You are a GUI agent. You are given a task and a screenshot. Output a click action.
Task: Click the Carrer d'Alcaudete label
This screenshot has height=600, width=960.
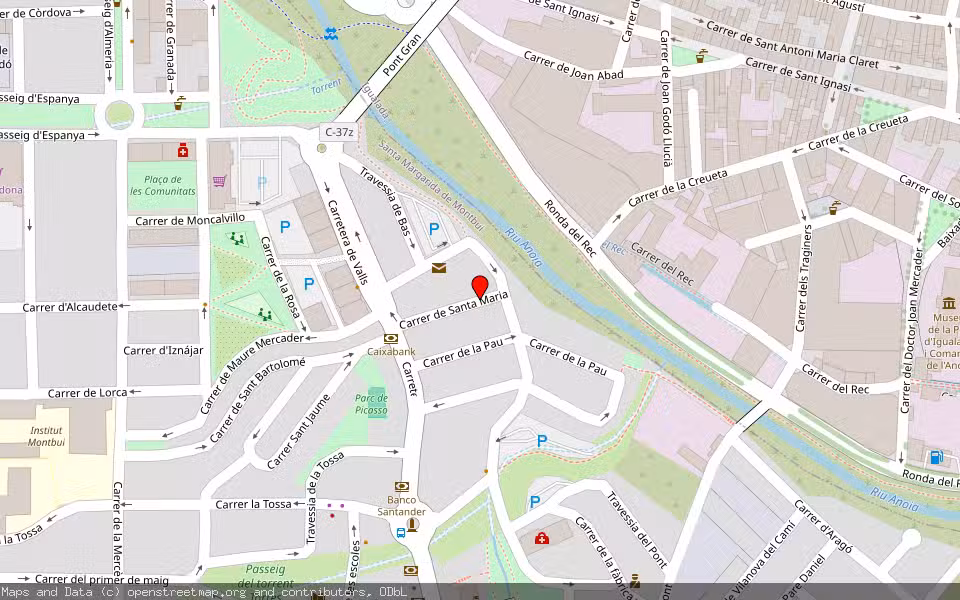tap(70, 307)
